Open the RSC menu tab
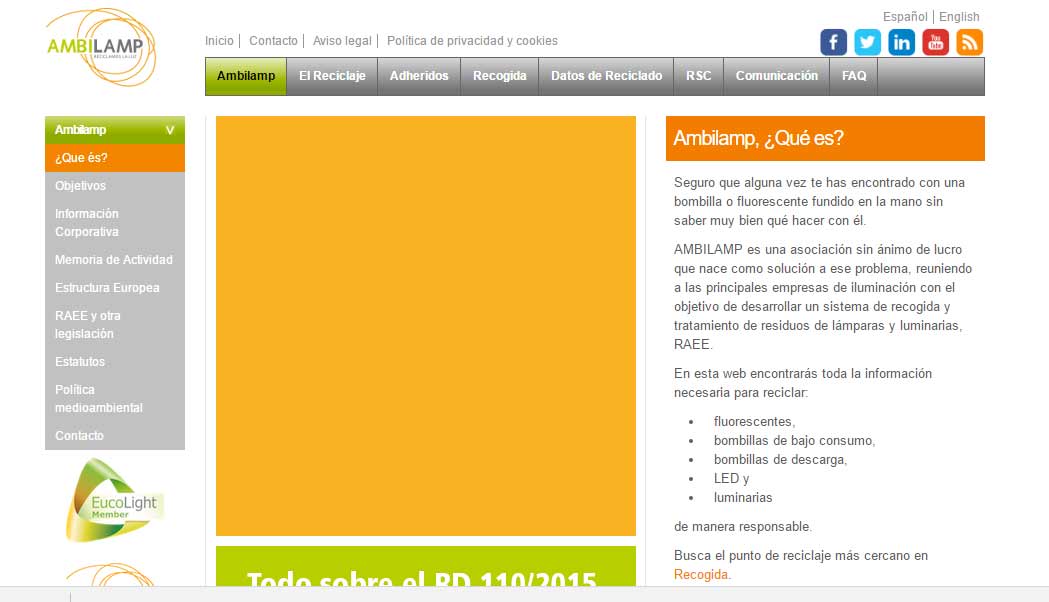Screen dimensions: 1049x602 click(x=698, y=76)
